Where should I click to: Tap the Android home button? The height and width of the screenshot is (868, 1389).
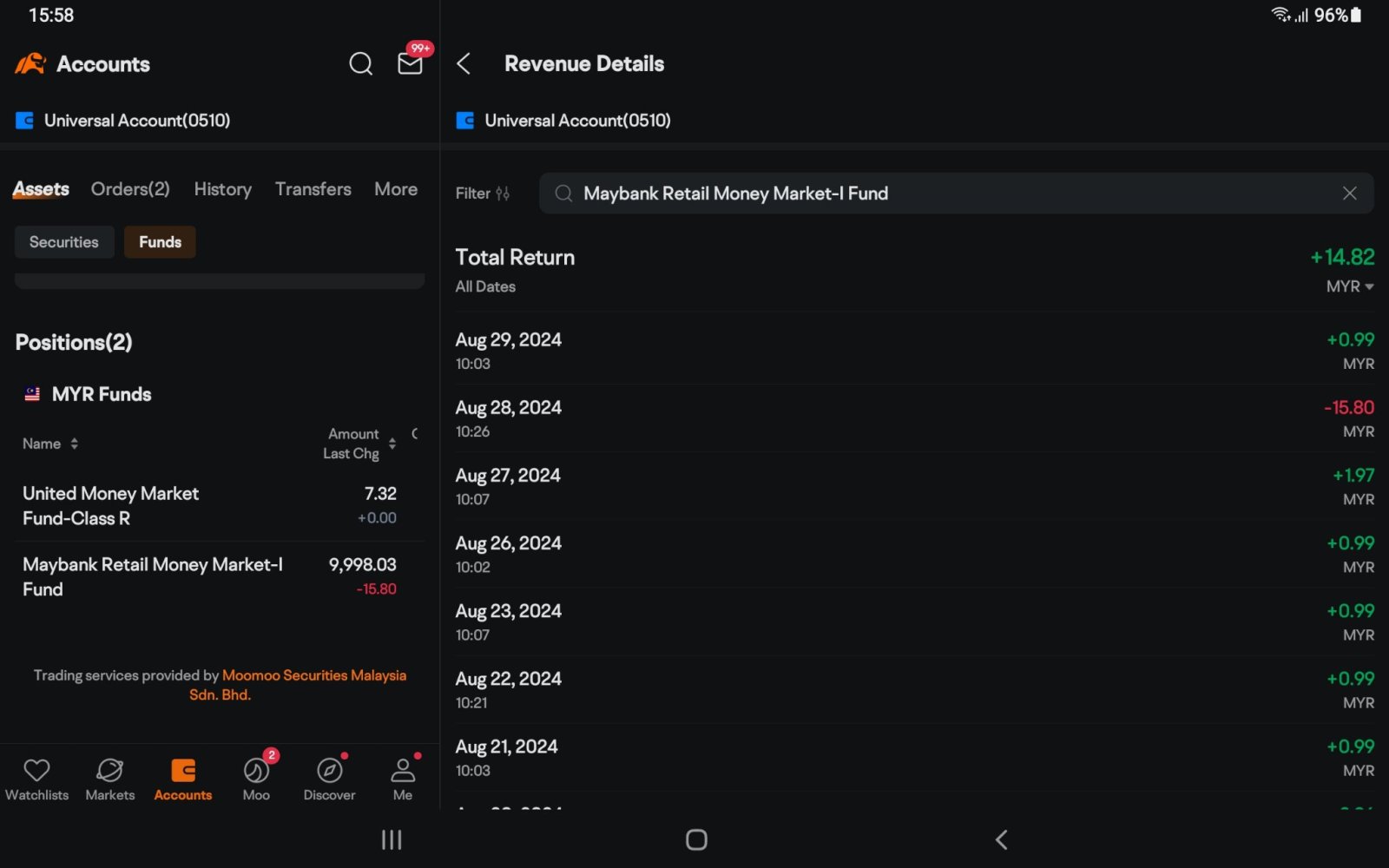[696, 839]
